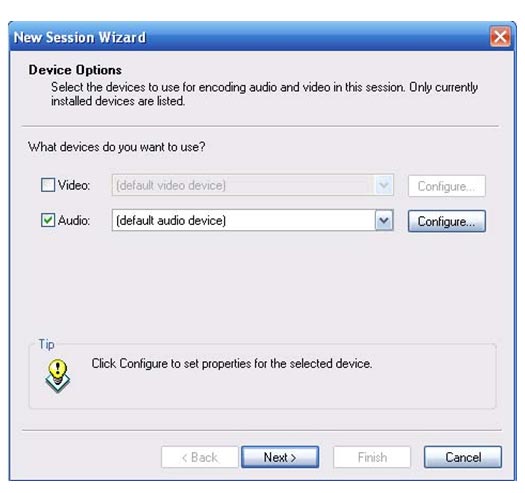Go to the Next wizard page
Image resolution: width=525 pixels, height=493 pixels.
(280, 457)
